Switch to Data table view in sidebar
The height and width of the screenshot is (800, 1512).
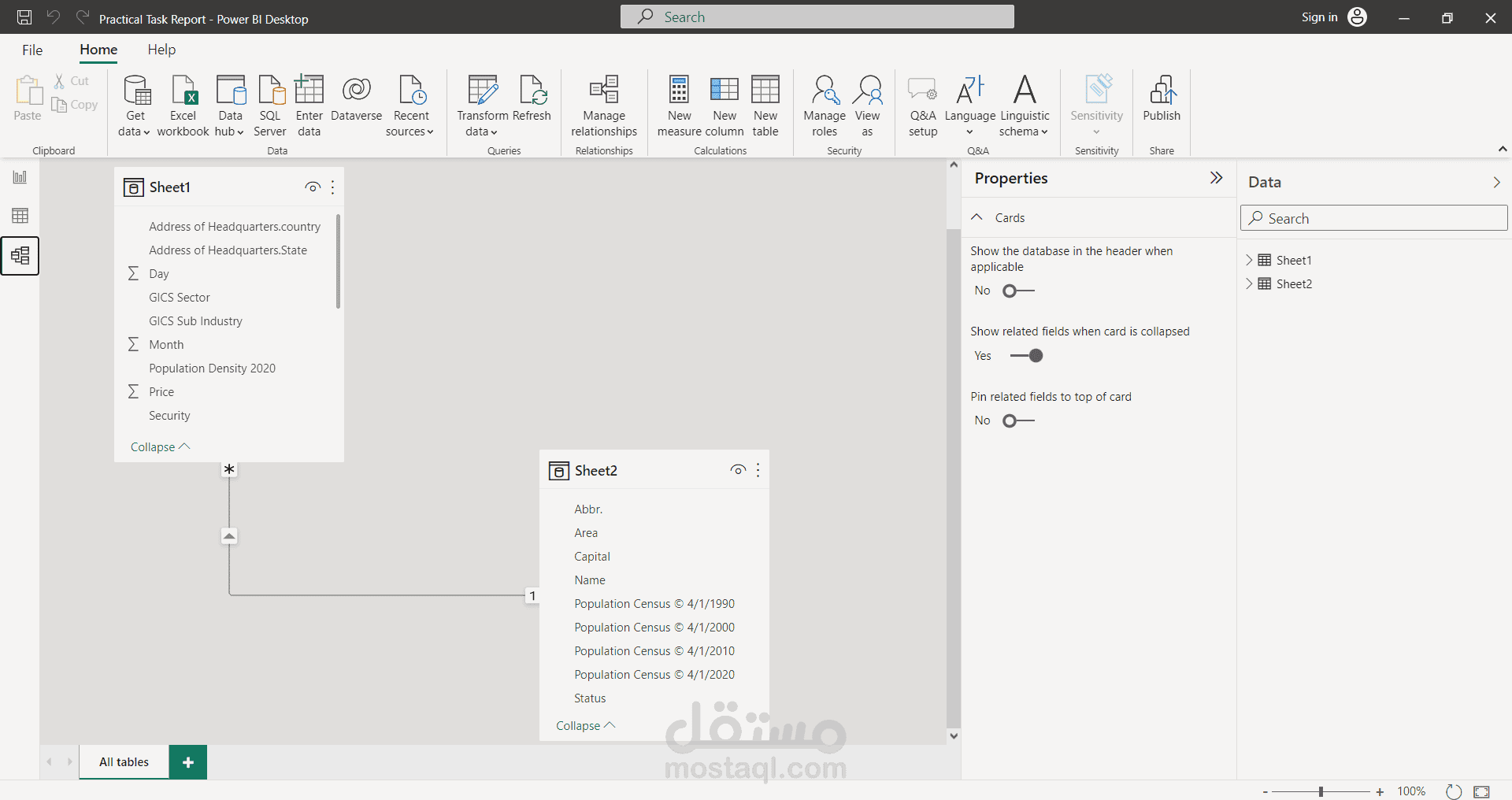pos(20,216)
